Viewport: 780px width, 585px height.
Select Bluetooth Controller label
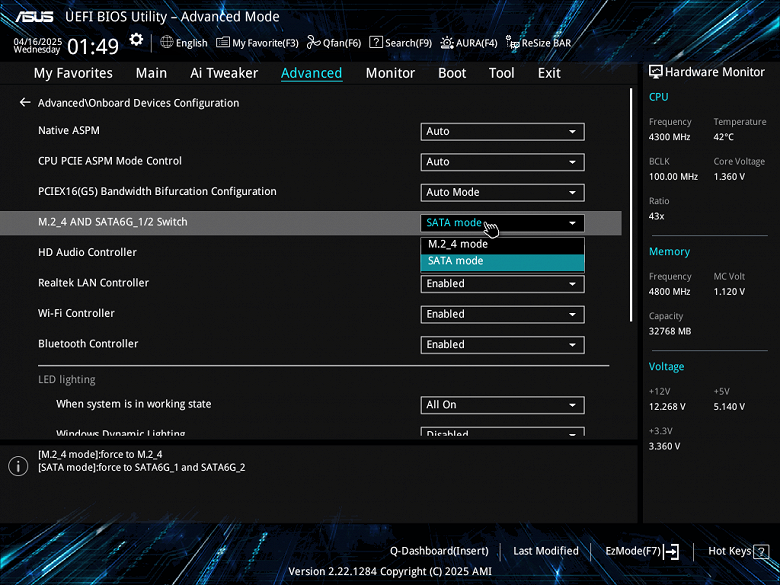pos(88,343)
